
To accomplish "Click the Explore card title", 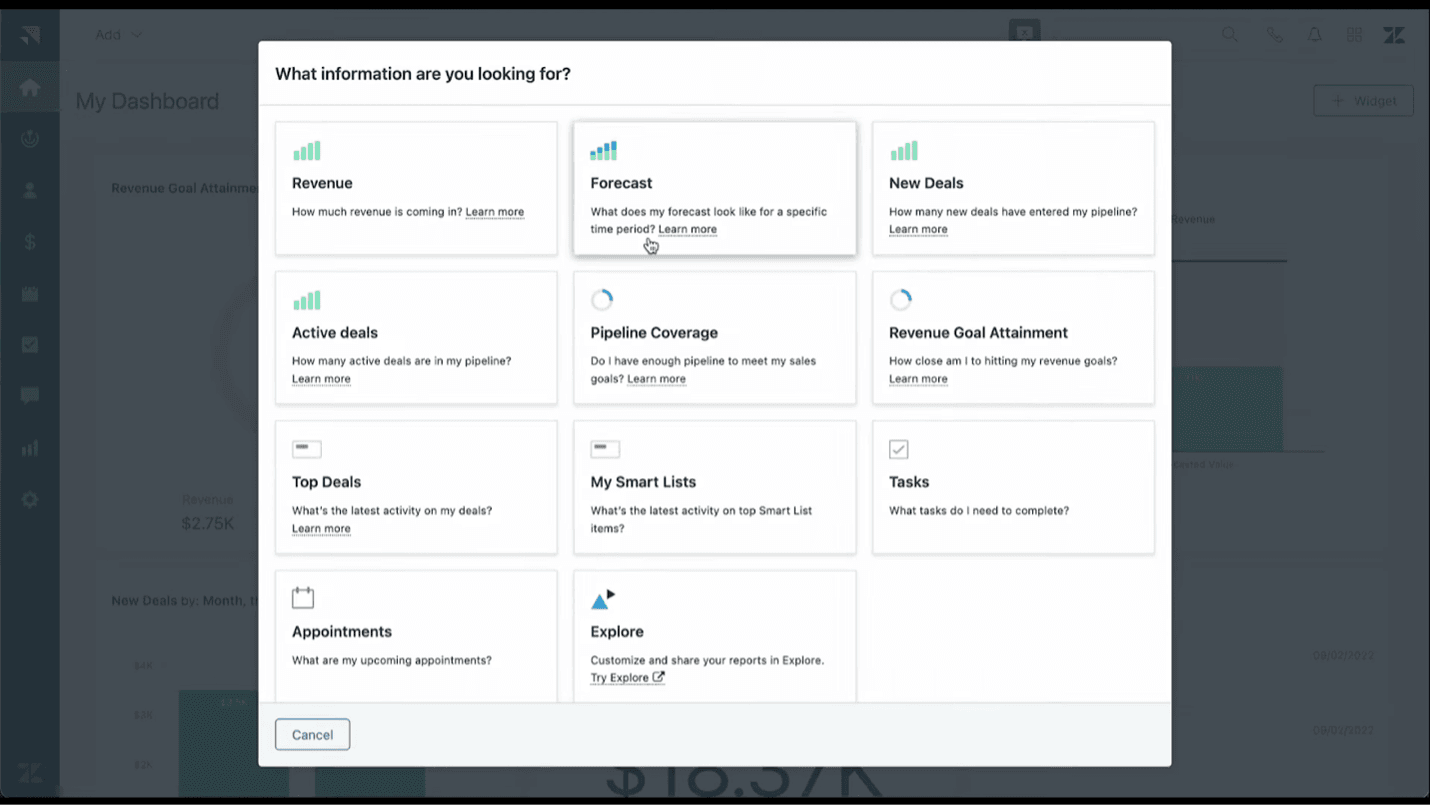I will click(617, 632).
